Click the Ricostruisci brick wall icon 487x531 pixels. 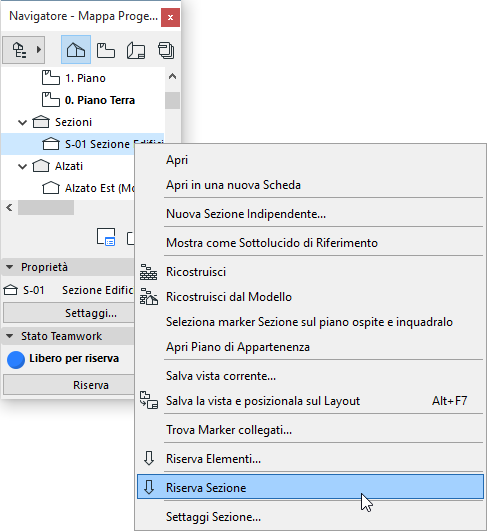point(149,272)
